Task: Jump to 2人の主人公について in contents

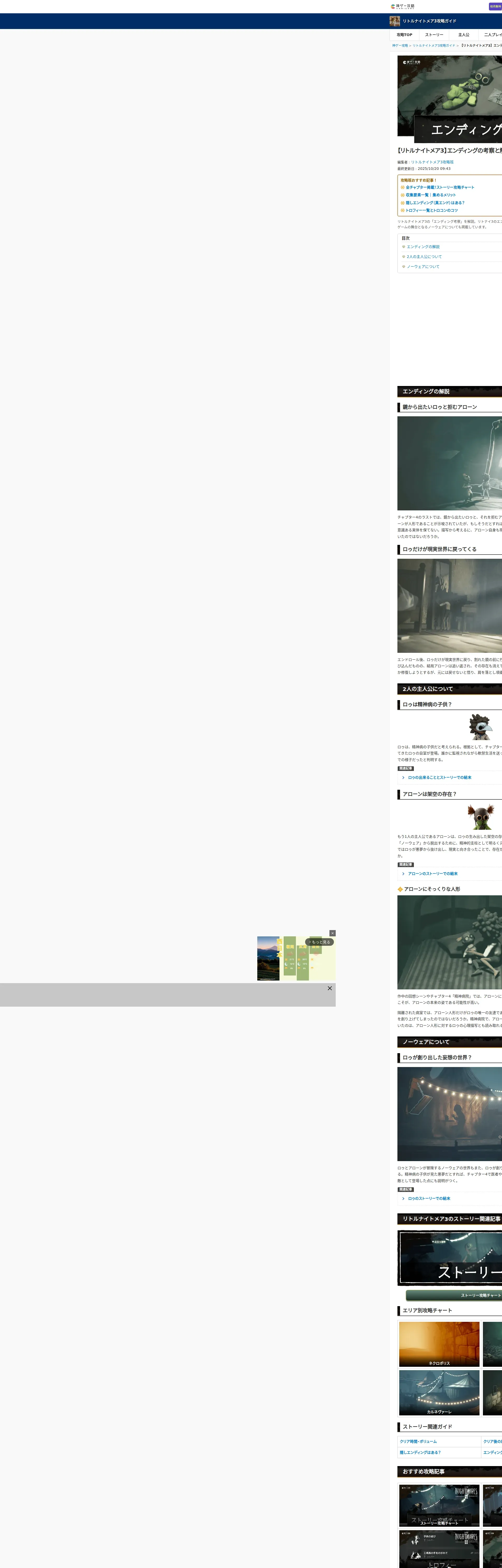Action: [424, 257]
